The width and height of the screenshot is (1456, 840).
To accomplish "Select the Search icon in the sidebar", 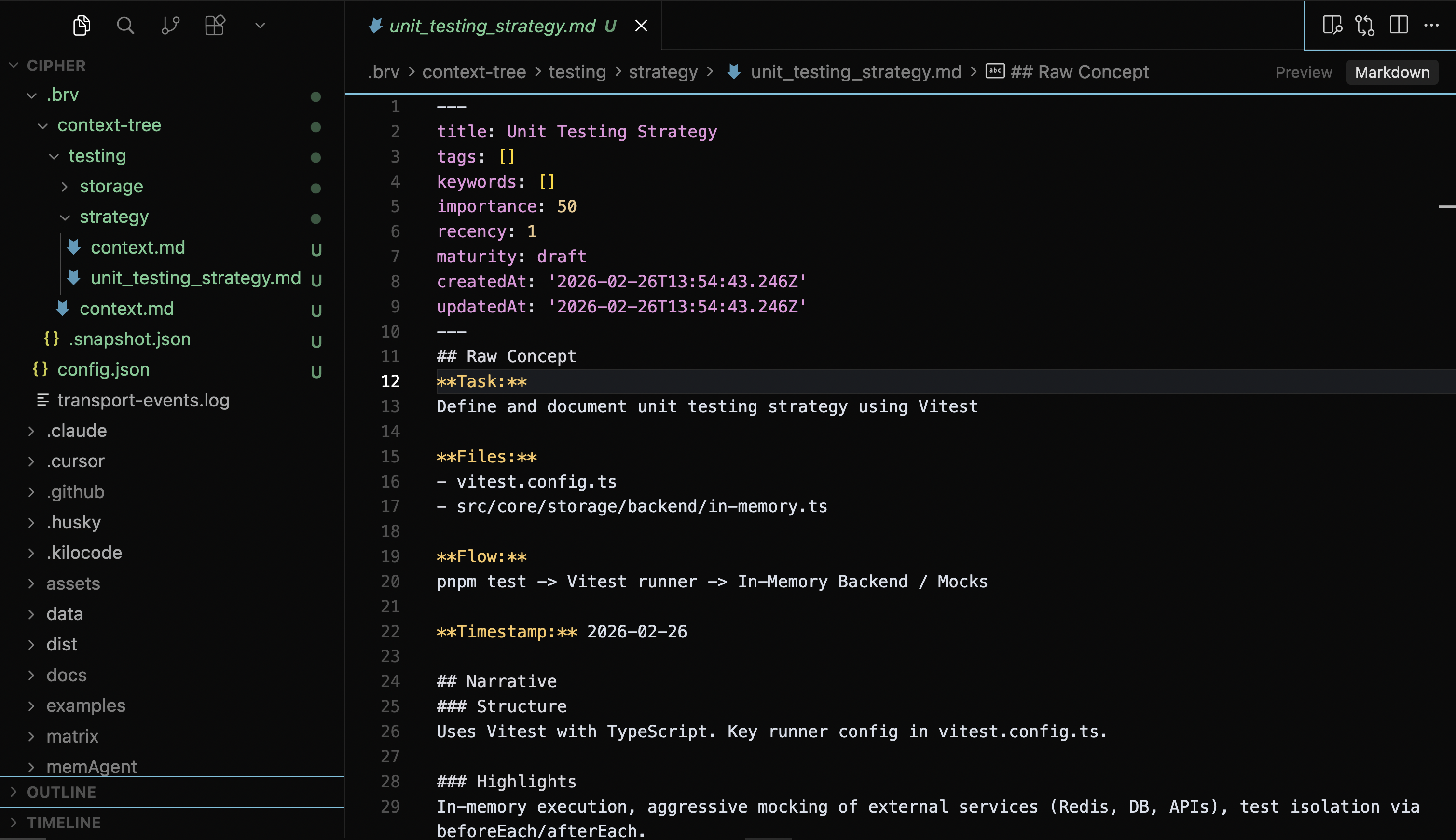I will [x=125, y=26].
